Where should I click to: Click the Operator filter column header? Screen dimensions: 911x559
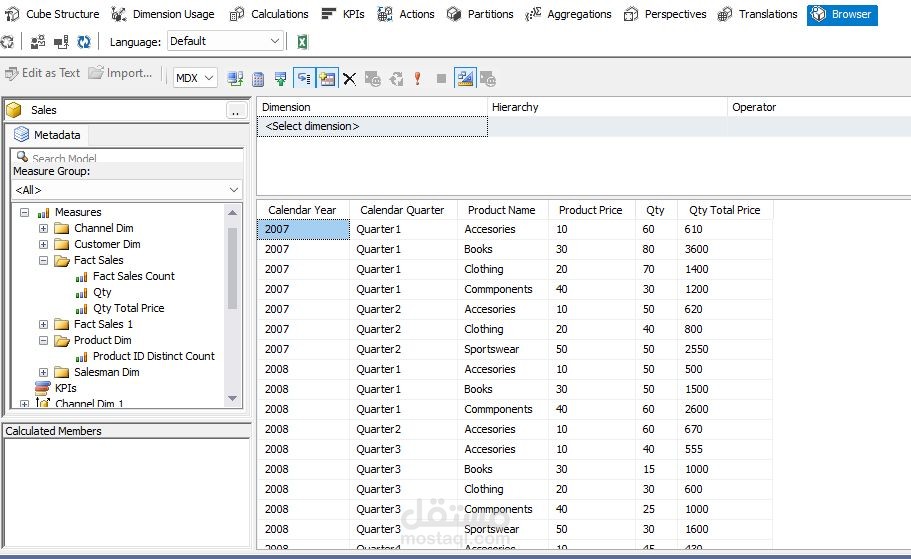tap(819, 108)
